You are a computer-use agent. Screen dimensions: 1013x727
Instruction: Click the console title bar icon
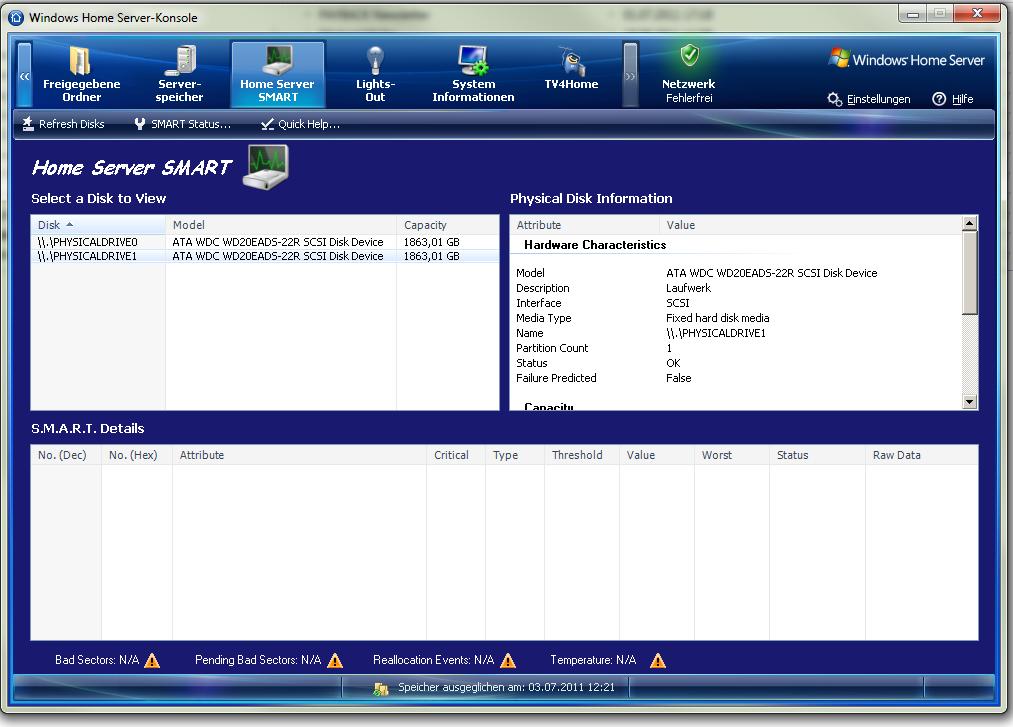coord(17,17)
